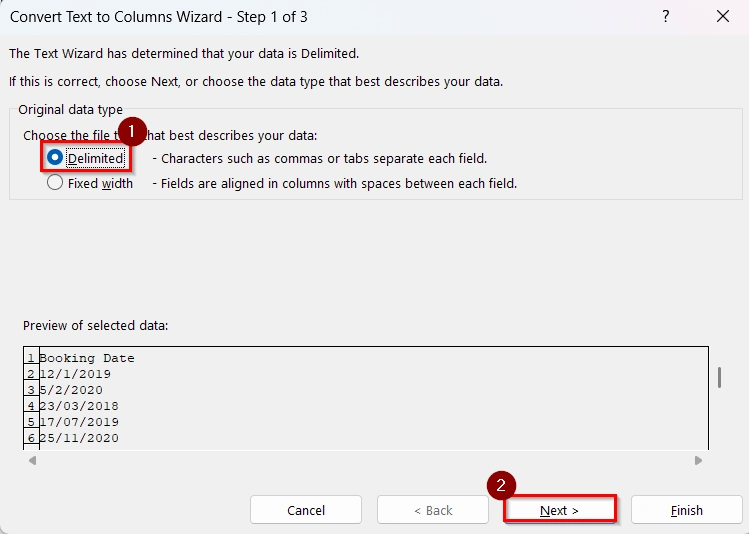Click the Finish button
749x534 pixels.
pos(686,510)
